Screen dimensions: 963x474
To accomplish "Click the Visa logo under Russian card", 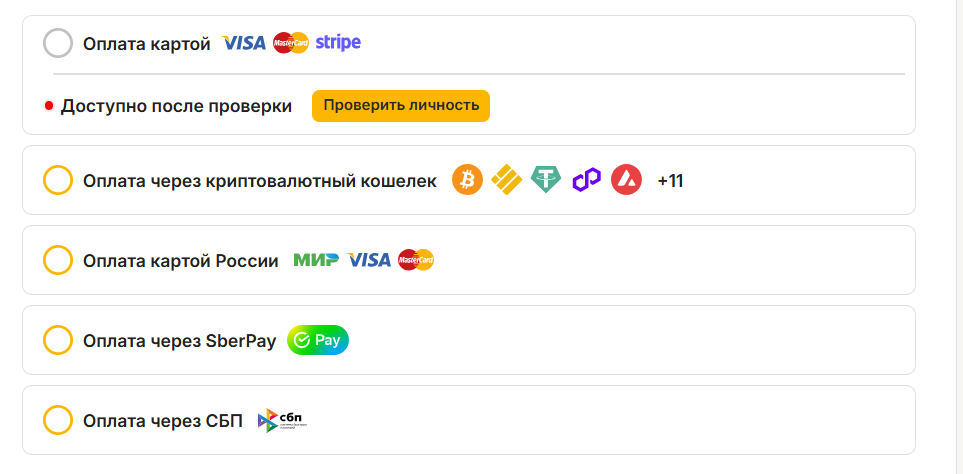I will (369, 260).
